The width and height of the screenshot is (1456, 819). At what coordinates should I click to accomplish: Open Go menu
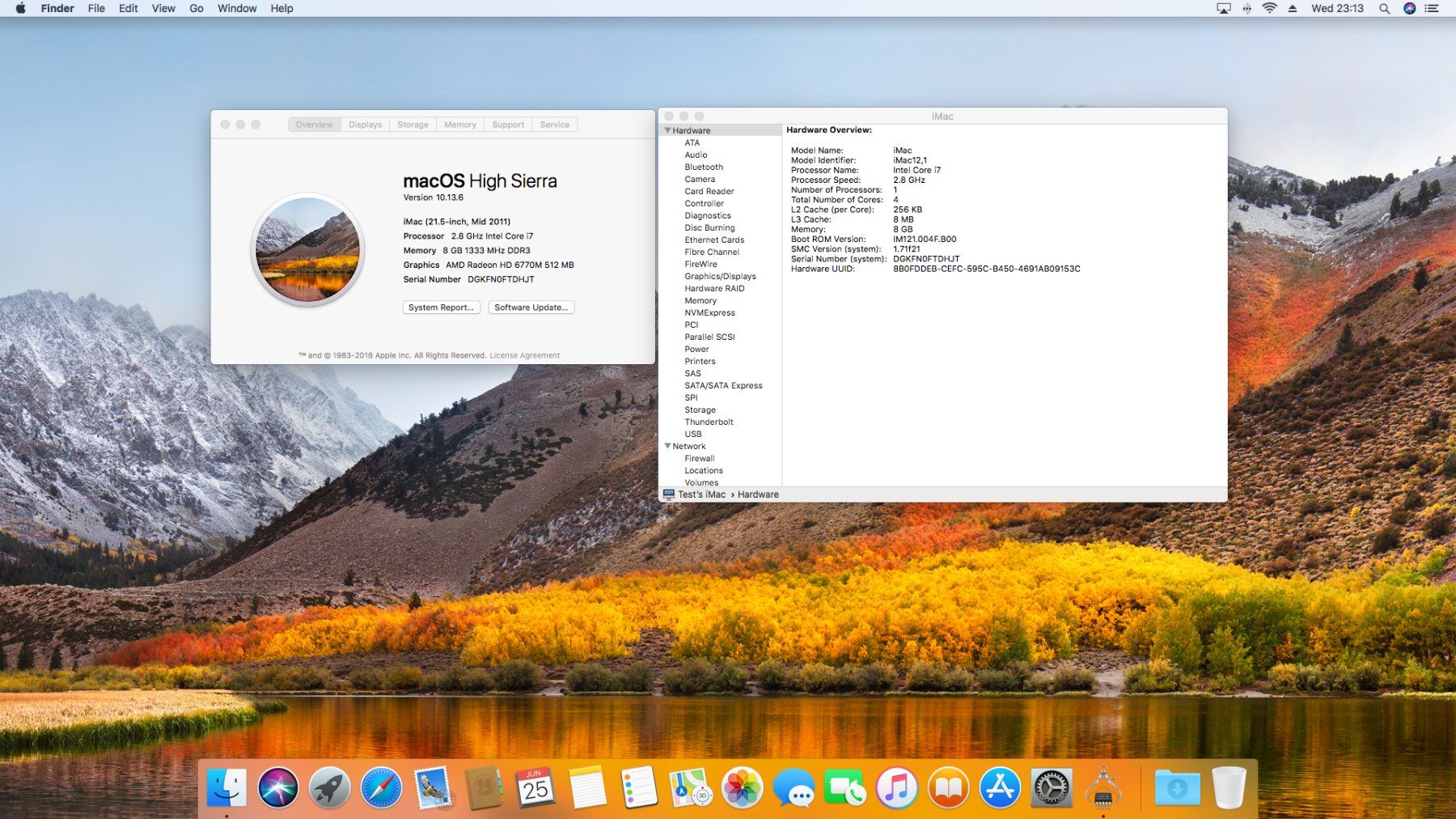(x=196, y=8)
